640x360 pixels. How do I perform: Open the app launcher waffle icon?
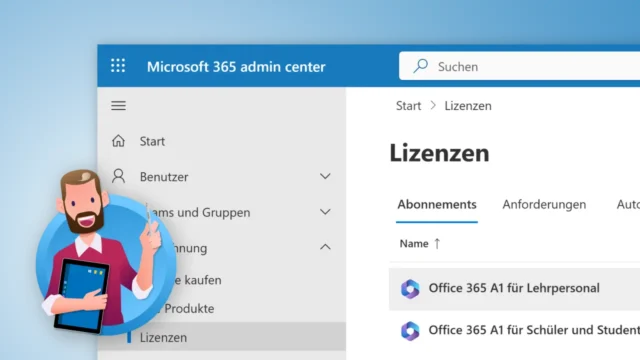tap(118, 66)
